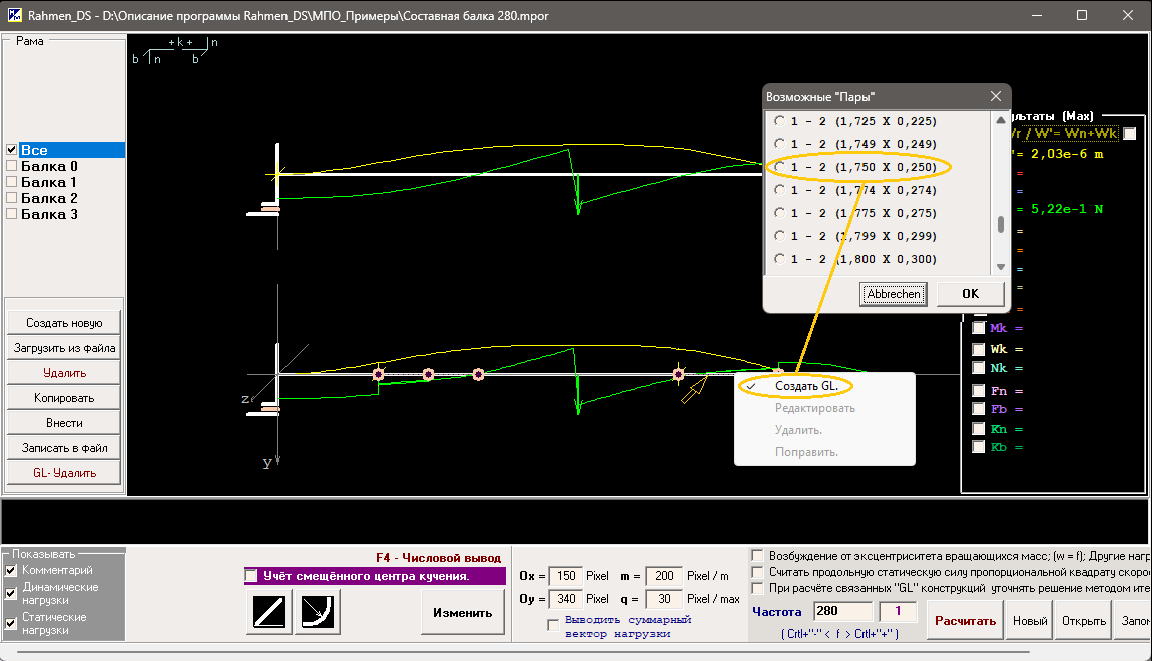
Task: Close the Возможные "Пары" dialog
Action: click(996, 97)
